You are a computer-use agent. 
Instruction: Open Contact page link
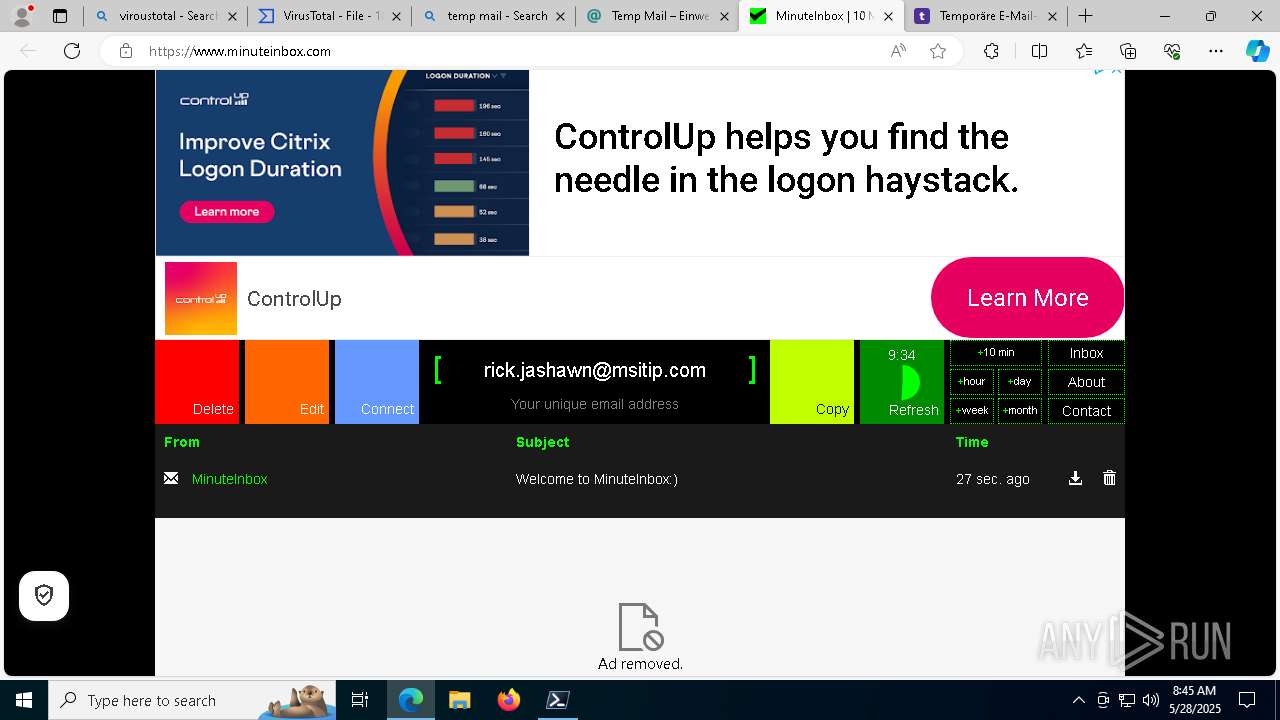pyautogui.click(x=1086, y=411)
